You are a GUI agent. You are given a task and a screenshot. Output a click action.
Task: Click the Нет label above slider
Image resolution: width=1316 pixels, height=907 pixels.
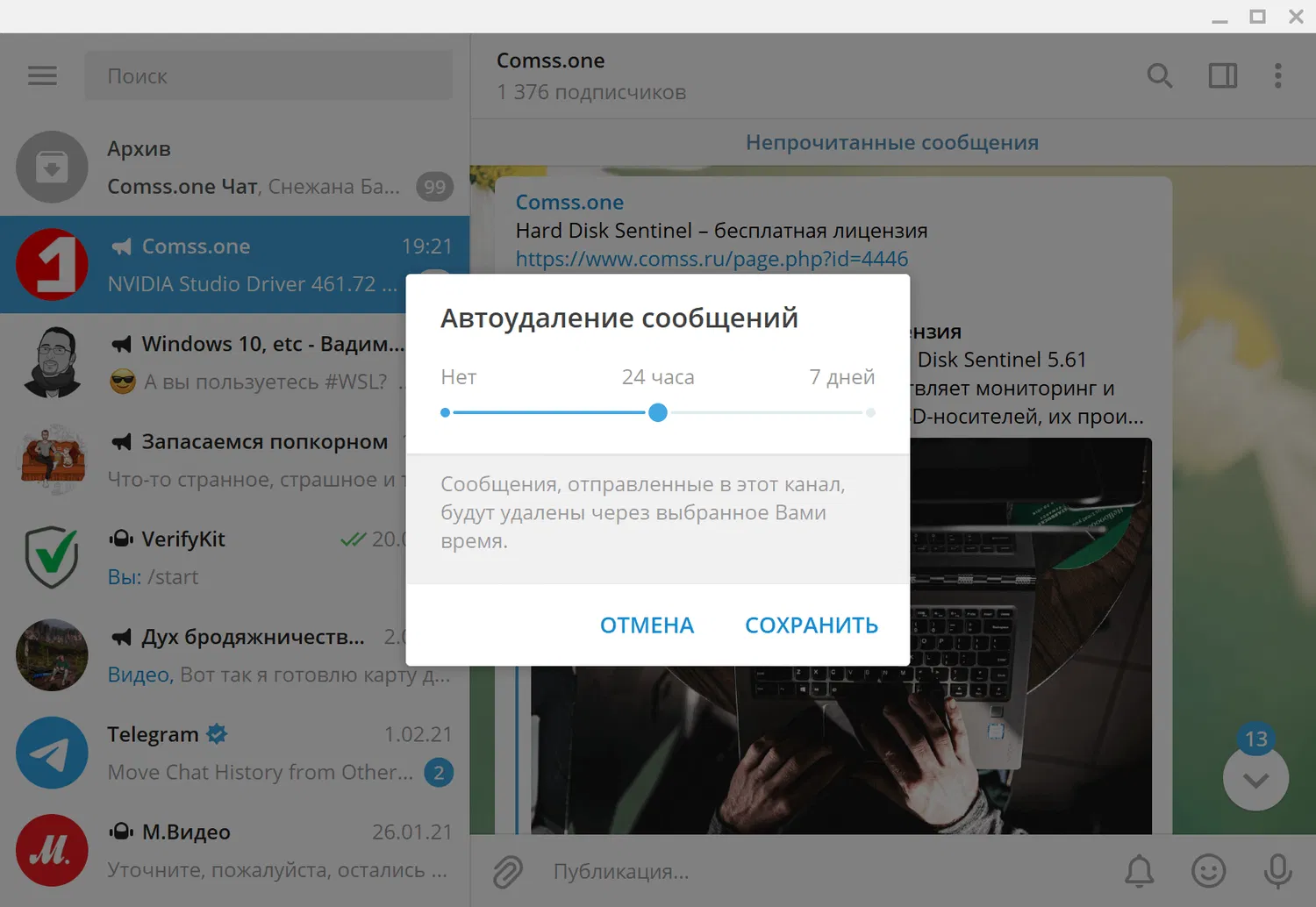459,377
